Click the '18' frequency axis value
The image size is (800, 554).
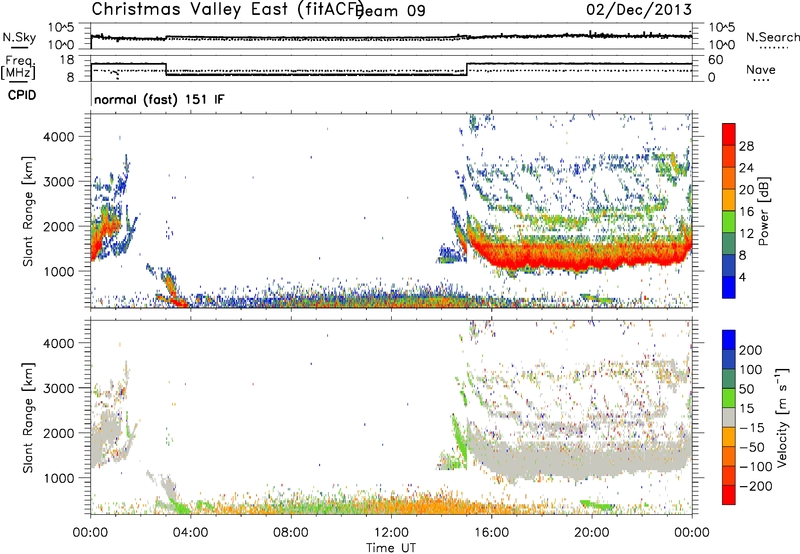(67, 60)
